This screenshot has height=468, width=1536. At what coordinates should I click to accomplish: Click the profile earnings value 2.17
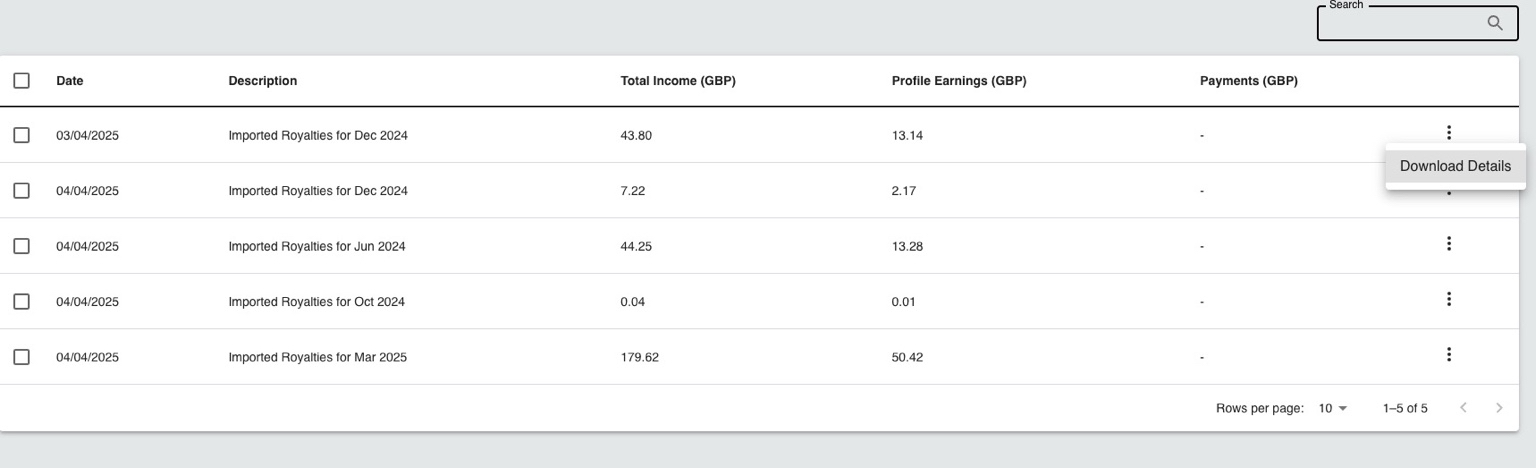(x=903, y=191)
